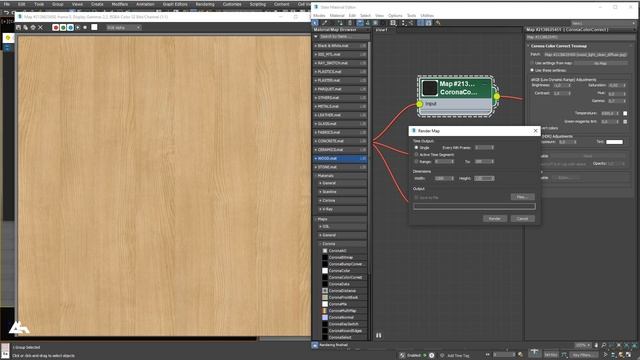Toggle the blue channel in frame buffer
640x360 pixels.
(71, 27)
